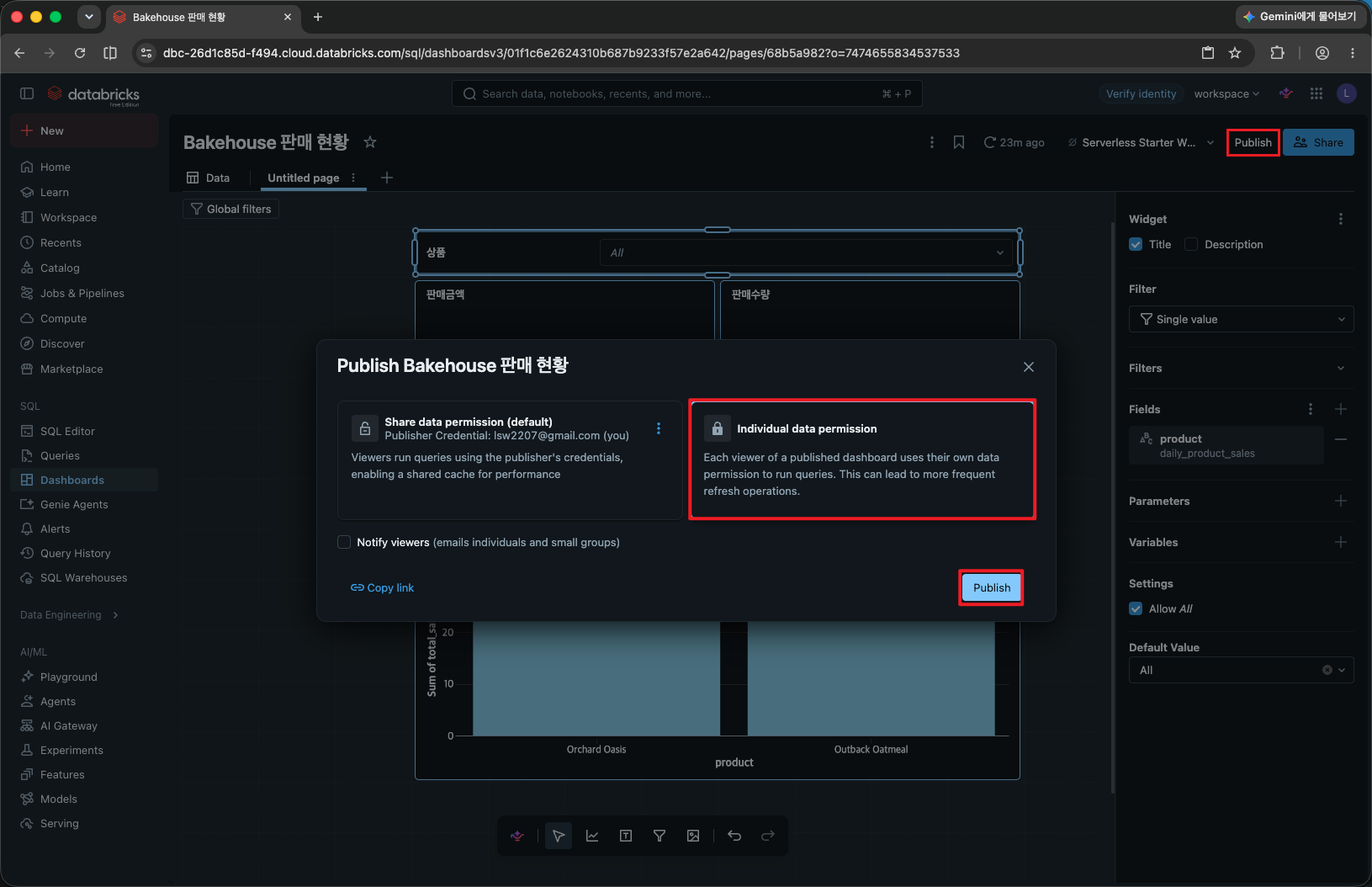Viewport: 1372px width, 887px height.
Task: Check the Notify viewers option
Action: tap(344, 542)
